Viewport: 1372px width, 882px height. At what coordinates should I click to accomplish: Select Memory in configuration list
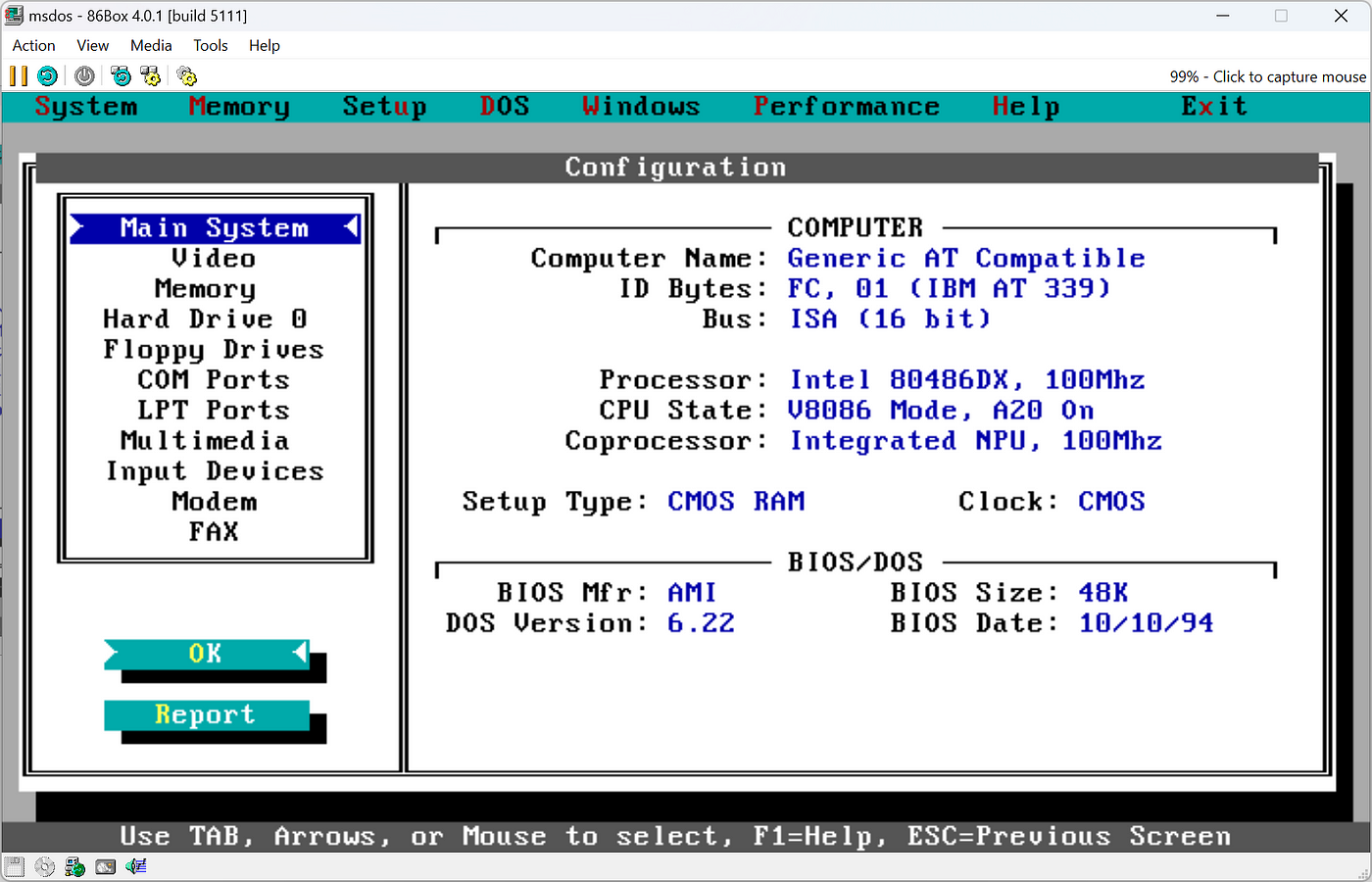pos(205,288)
